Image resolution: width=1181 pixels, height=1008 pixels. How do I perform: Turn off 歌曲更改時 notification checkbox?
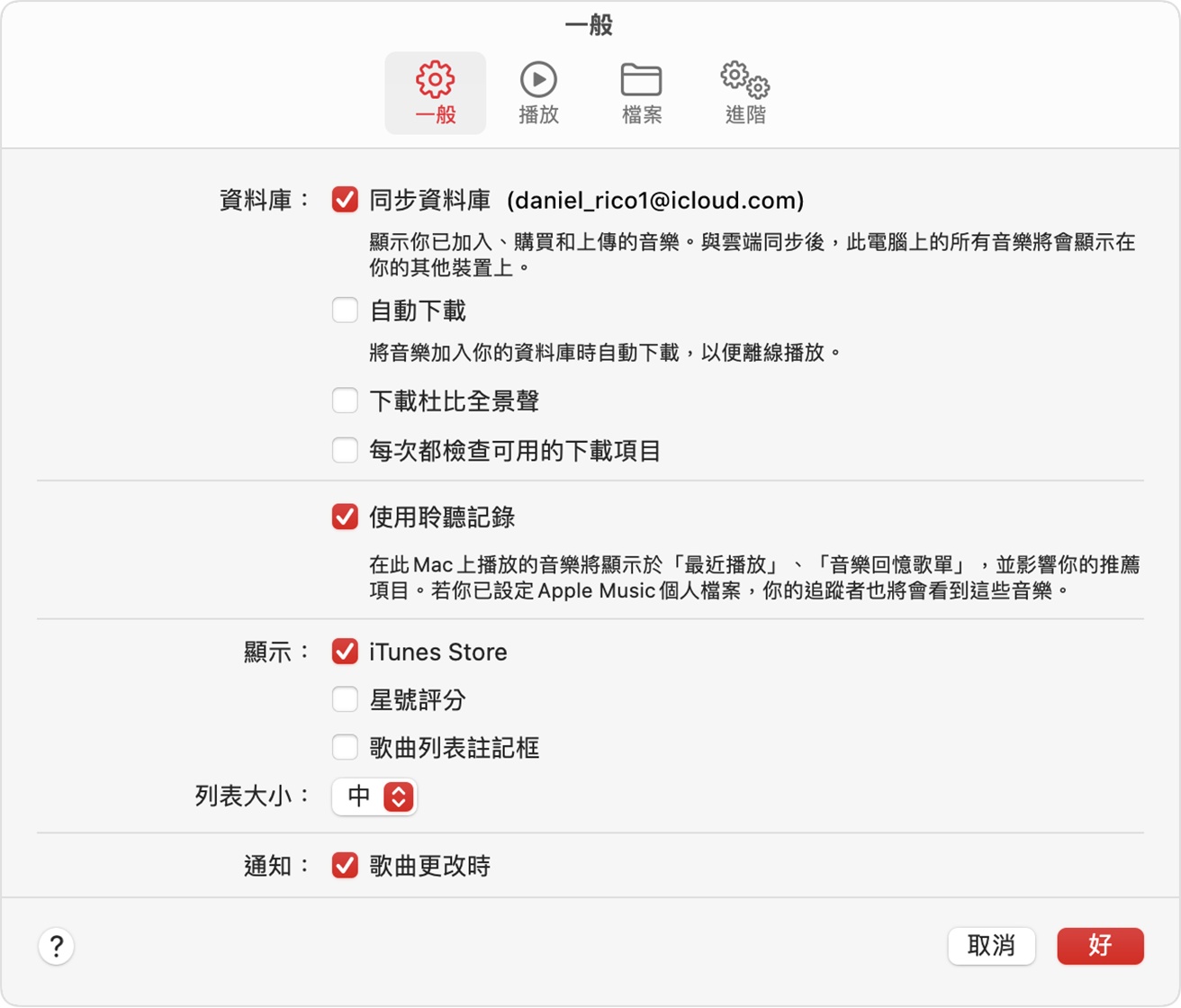pyautogui.click(x=345, y=866)
